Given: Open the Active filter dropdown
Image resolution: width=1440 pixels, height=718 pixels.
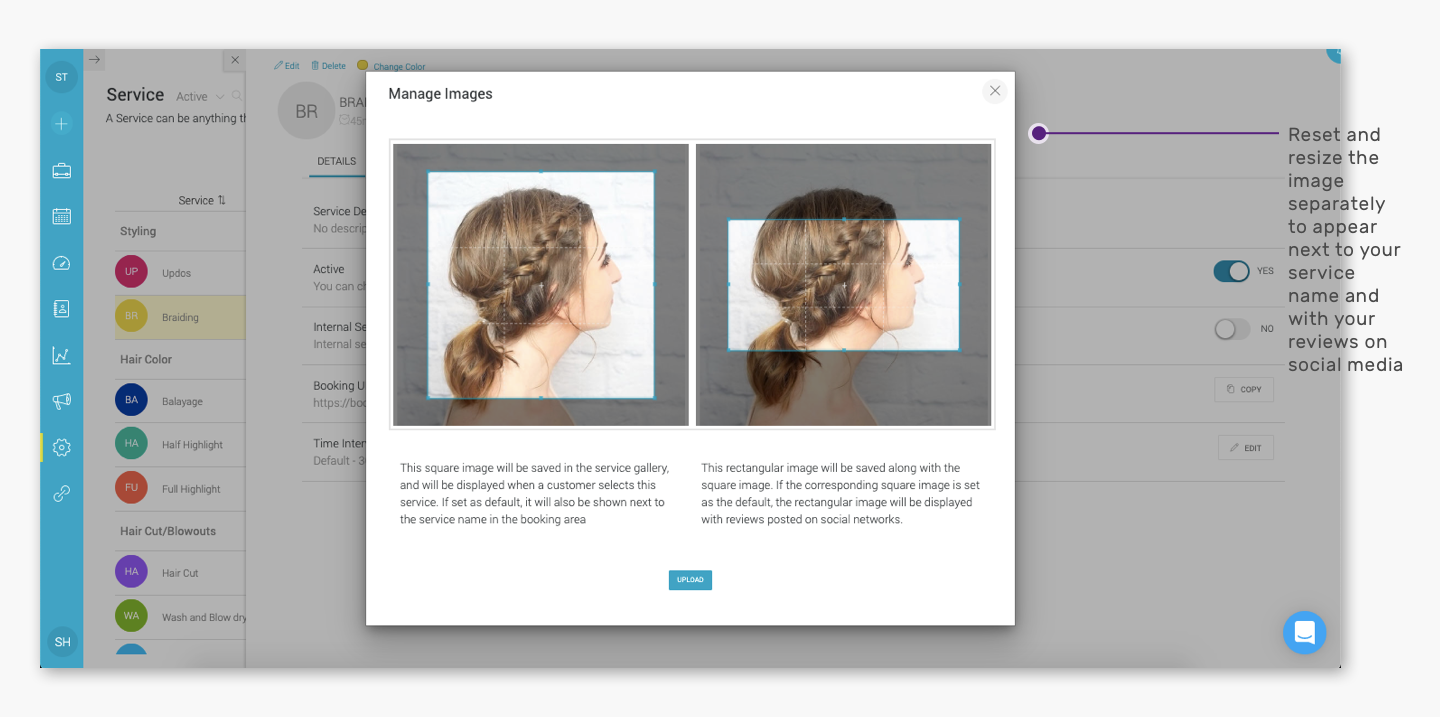Looking at the screenshot, I should pyautogui.click(x=200, y=97).
